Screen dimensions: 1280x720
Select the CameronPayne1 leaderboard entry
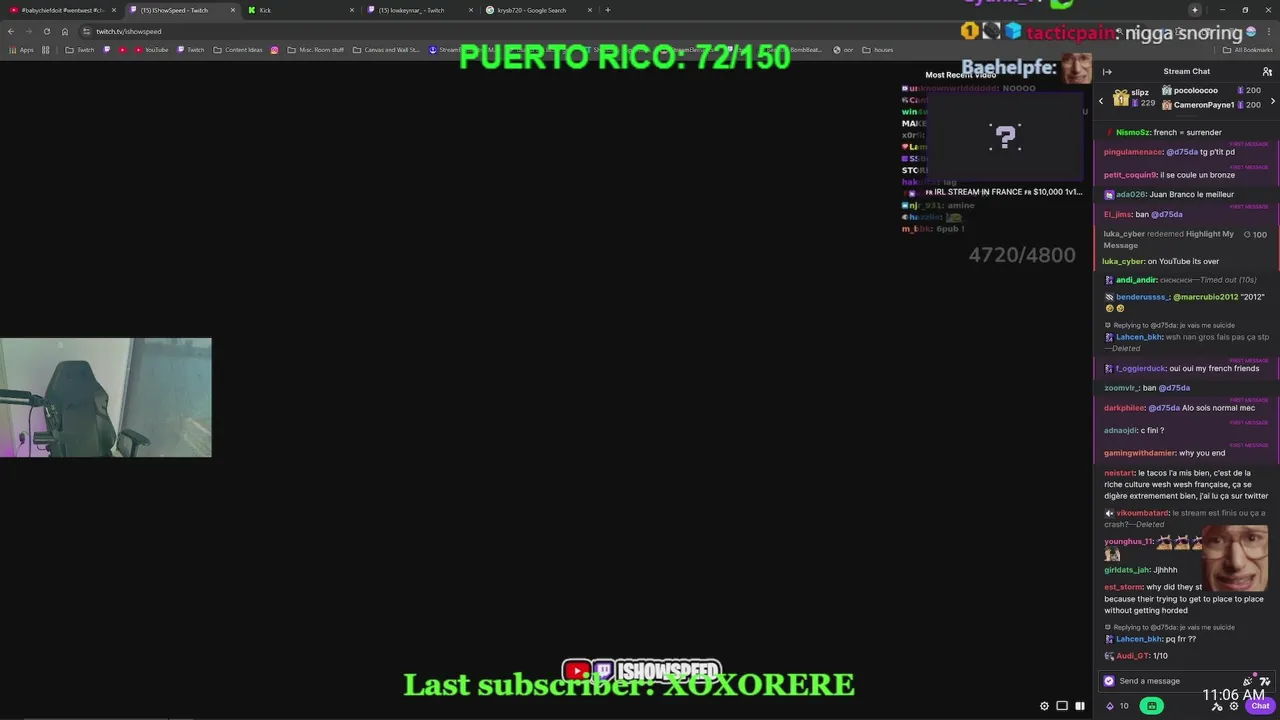pos(1211,104)
